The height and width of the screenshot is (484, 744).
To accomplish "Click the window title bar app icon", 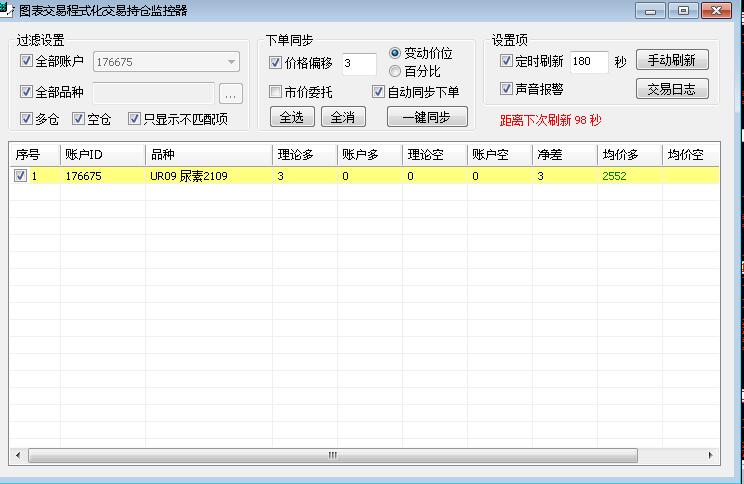I will click(7, 9).
